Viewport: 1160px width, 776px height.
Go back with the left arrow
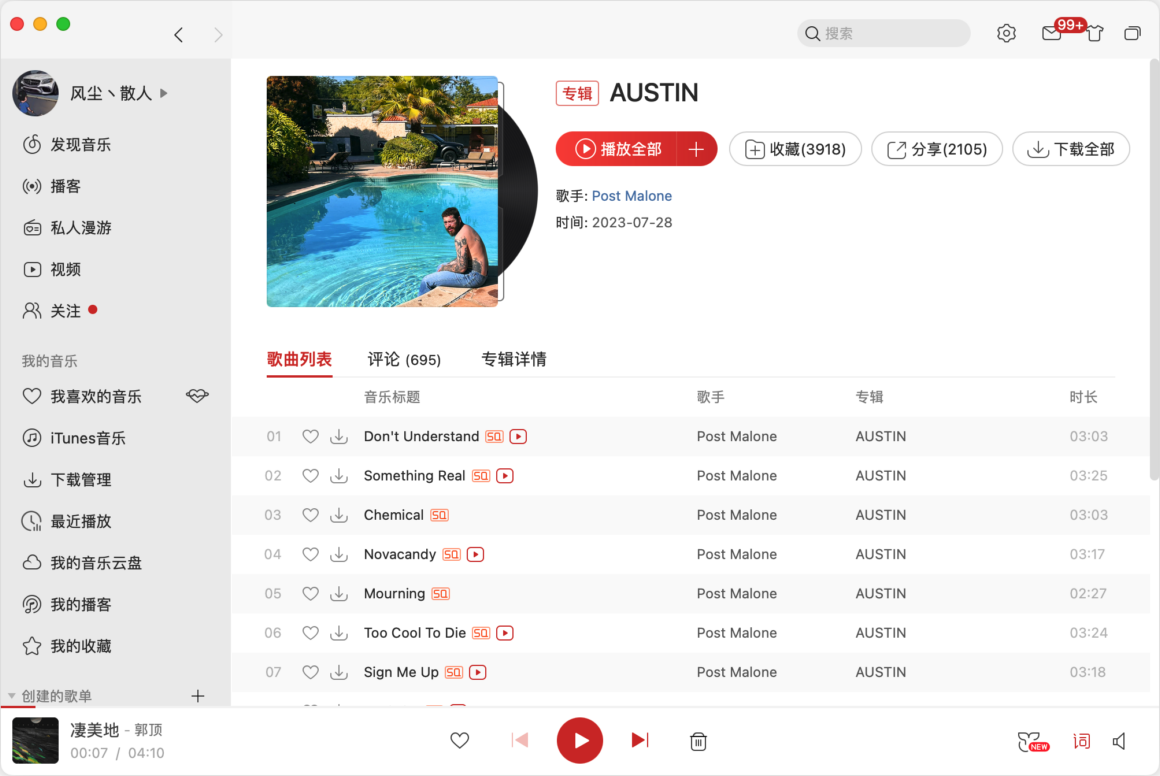[x=178, y=35]
